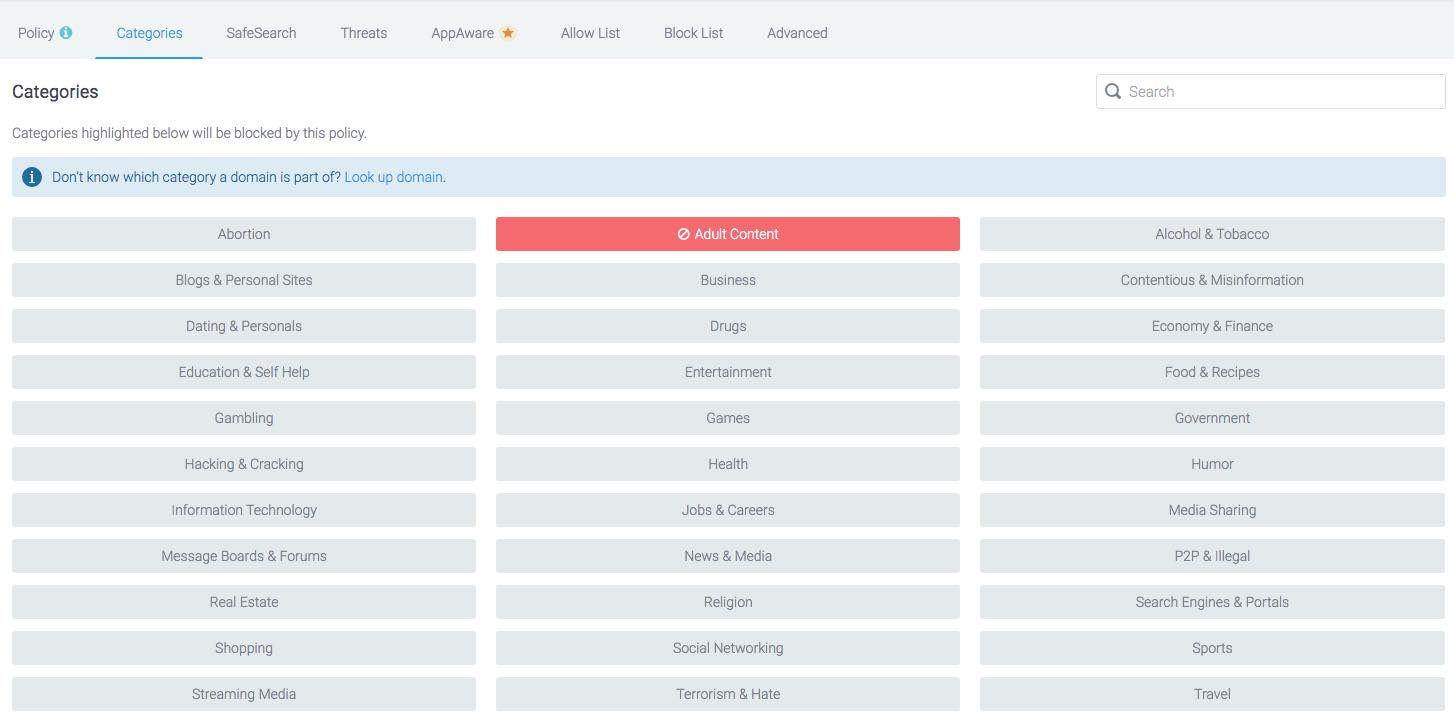
Task: Click the info icon next to Policy
Action: pos(66,33)
